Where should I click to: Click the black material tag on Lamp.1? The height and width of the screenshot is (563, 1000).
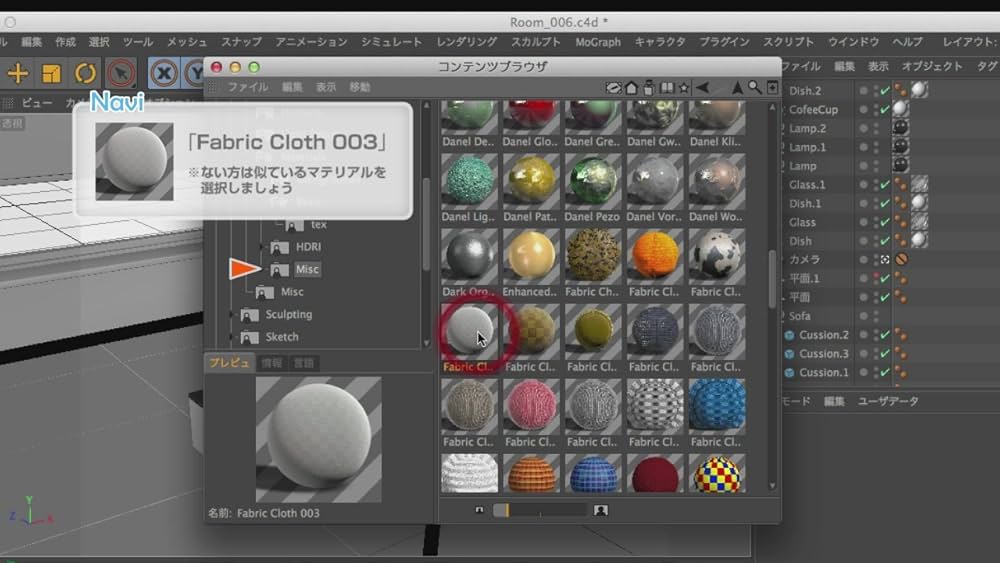click(900, 147)
